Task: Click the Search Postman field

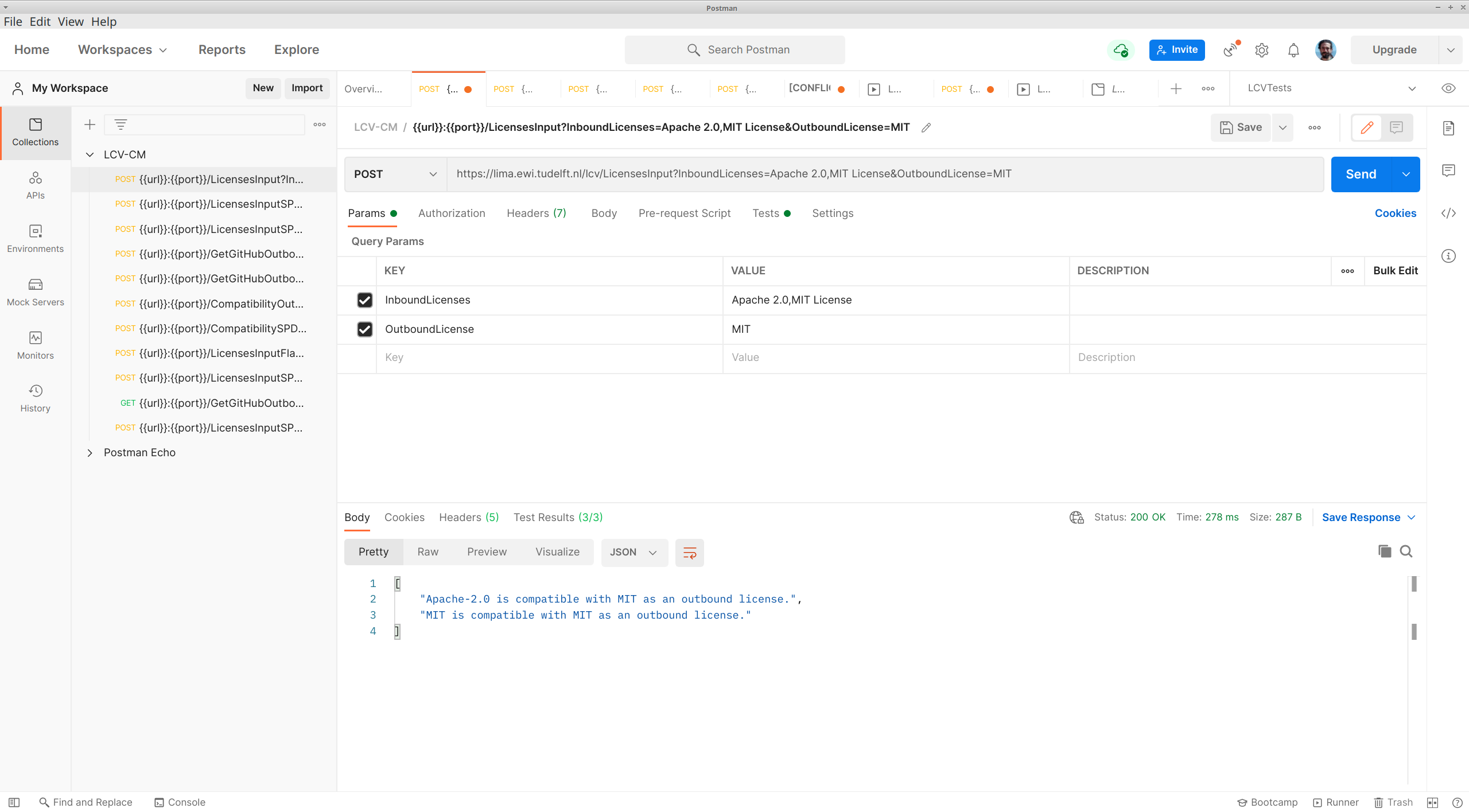Action: [x=734, y=50]
